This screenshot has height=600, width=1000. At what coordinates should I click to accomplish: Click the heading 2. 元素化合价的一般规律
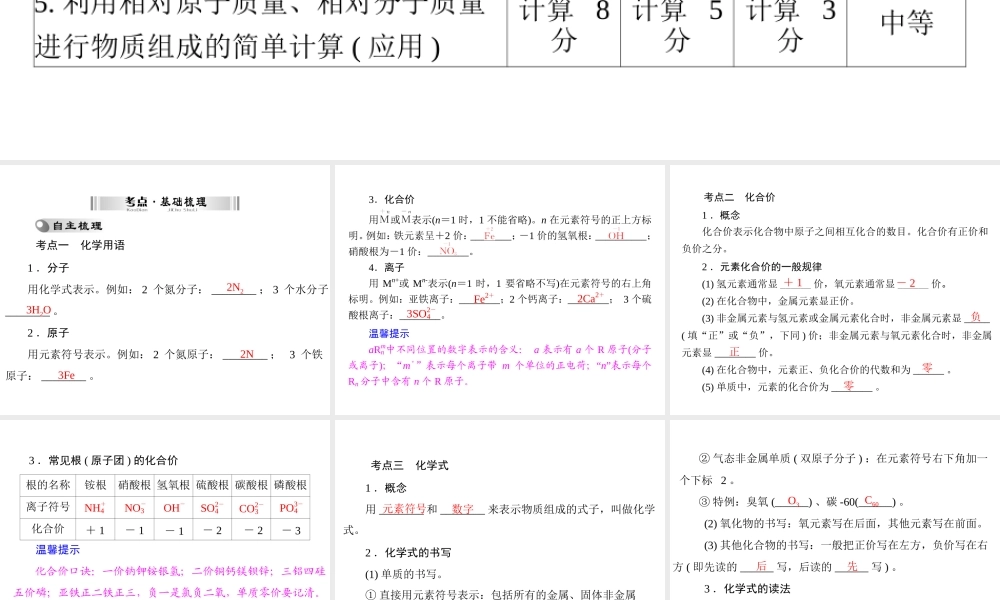coord(761,267)
